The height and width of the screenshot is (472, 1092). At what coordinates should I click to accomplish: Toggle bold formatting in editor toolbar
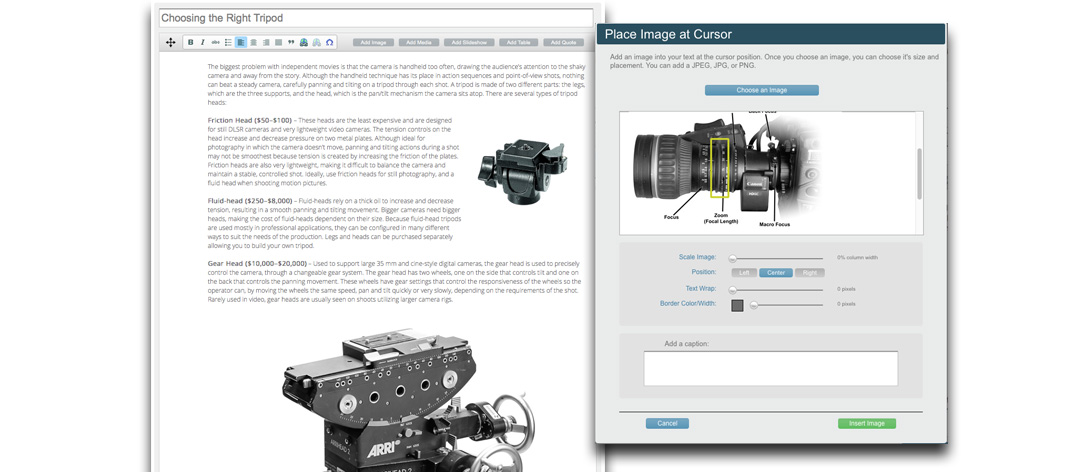coord(191,43)
